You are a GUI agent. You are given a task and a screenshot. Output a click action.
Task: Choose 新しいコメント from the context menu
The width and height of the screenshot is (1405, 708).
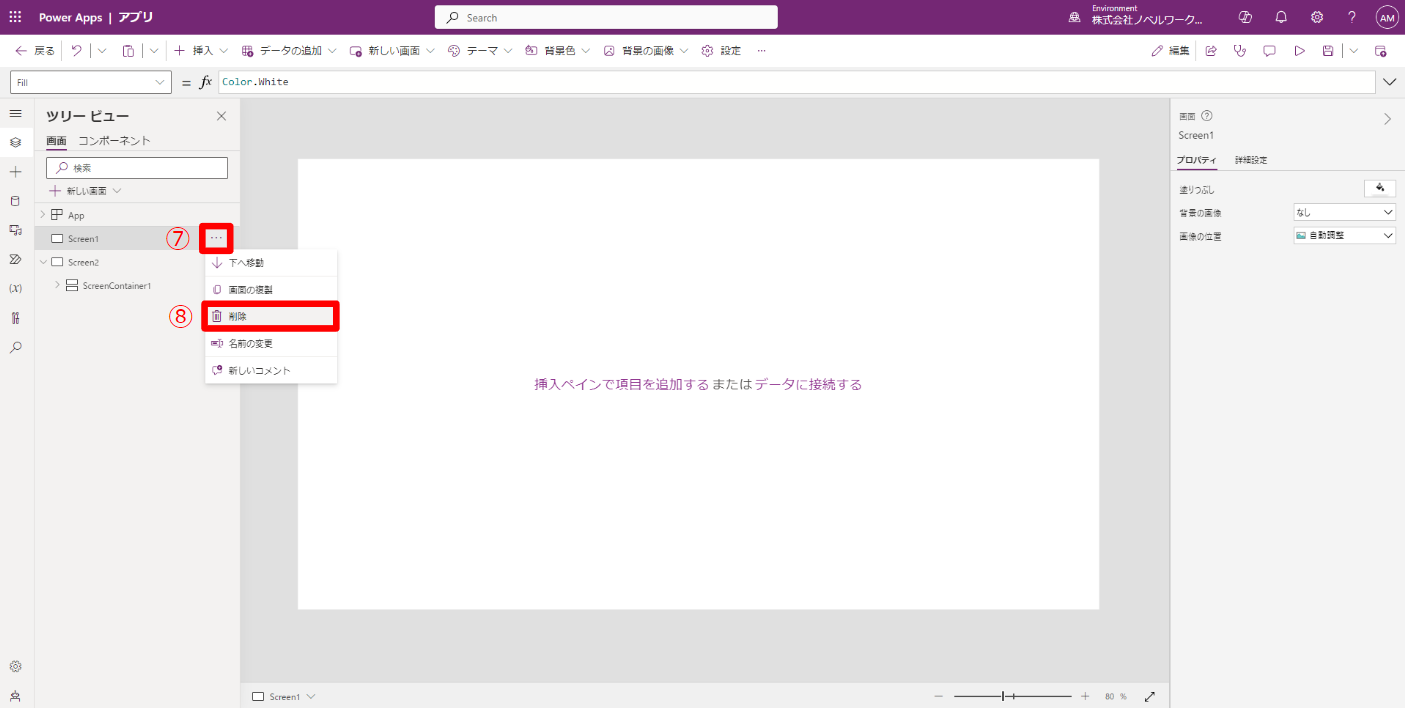point(271,370)
